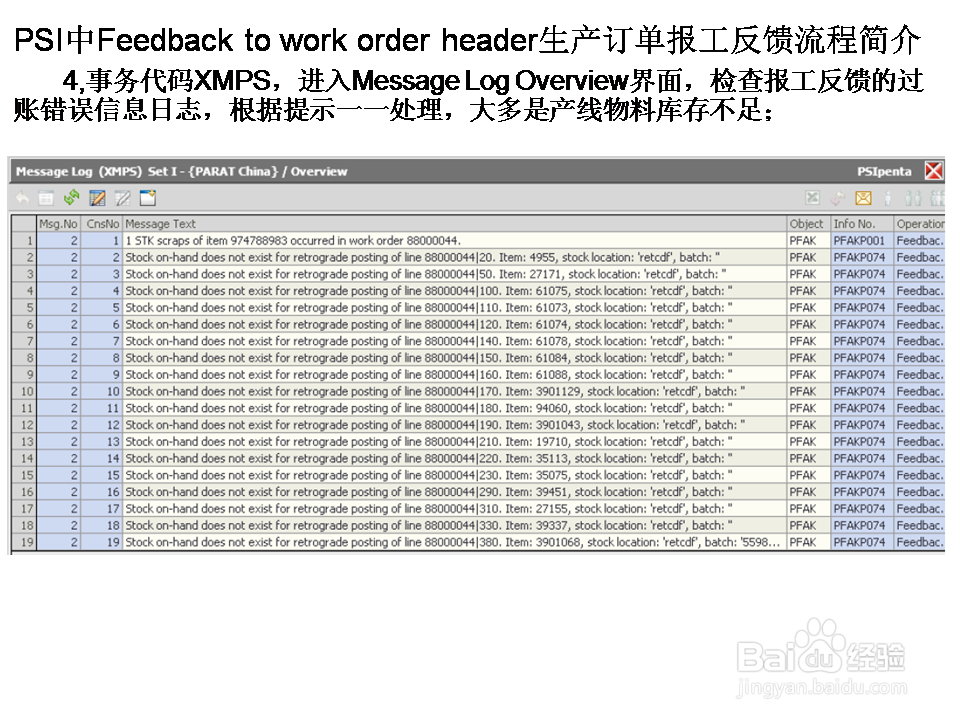Click the orange mail envelope icon
Screen dimensions: 960x720
[863, 198]
